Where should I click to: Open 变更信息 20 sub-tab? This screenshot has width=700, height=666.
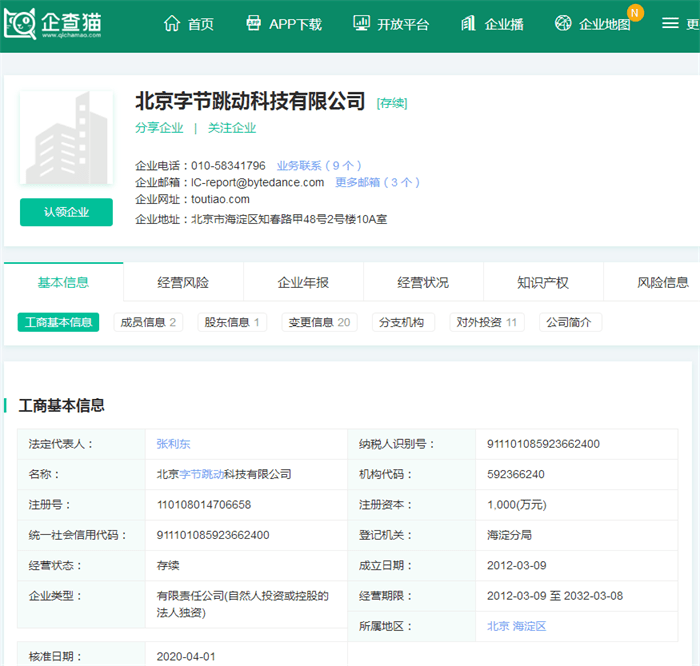[x=319, y=322]
